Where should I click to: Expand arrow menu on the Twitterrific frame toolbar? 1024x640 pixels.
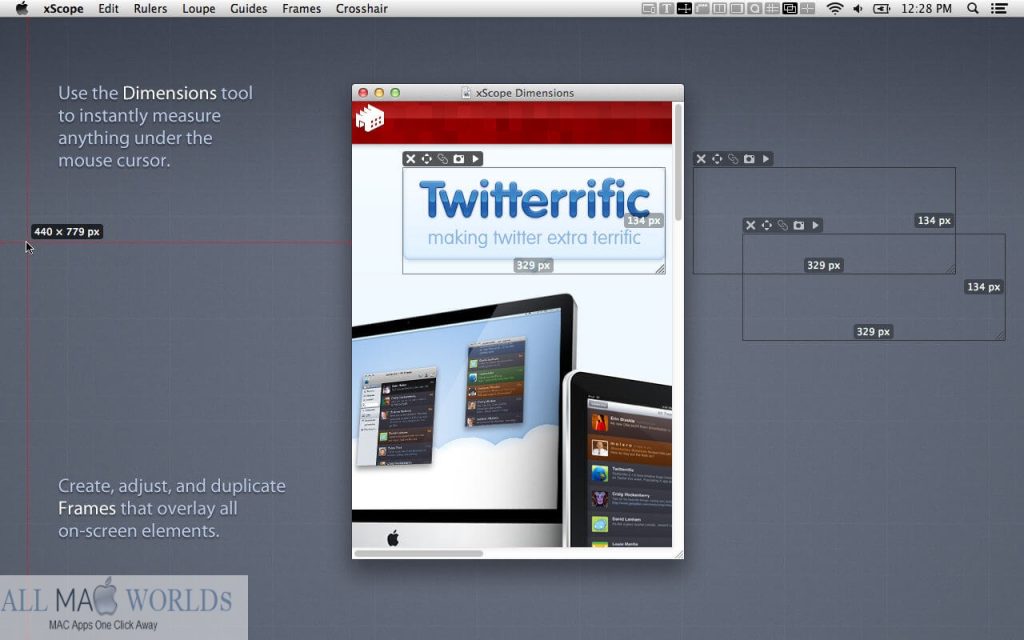[475, 159]
